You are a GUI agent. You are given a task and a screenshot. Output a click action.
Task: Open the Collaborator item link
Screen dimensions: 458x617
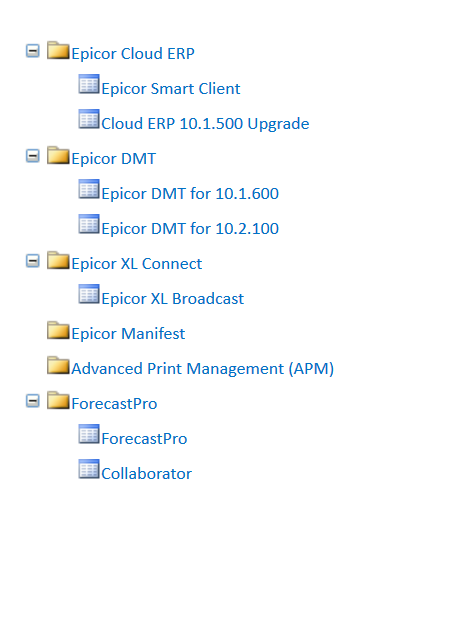tap(147, 474)
